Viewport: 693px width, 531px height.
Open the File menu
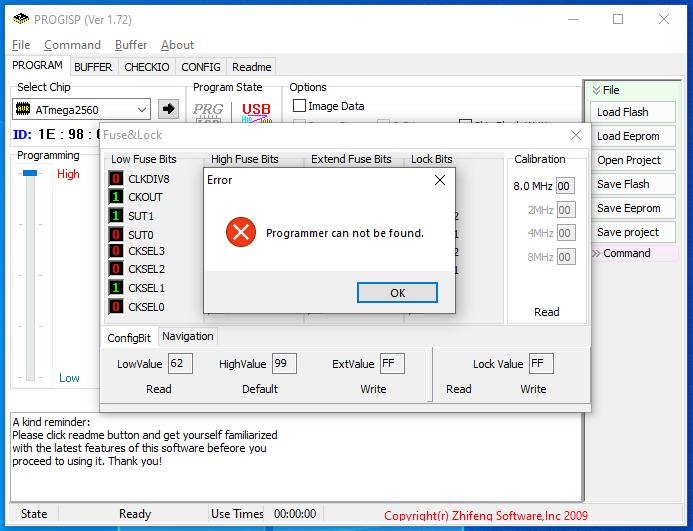[21, 45]
